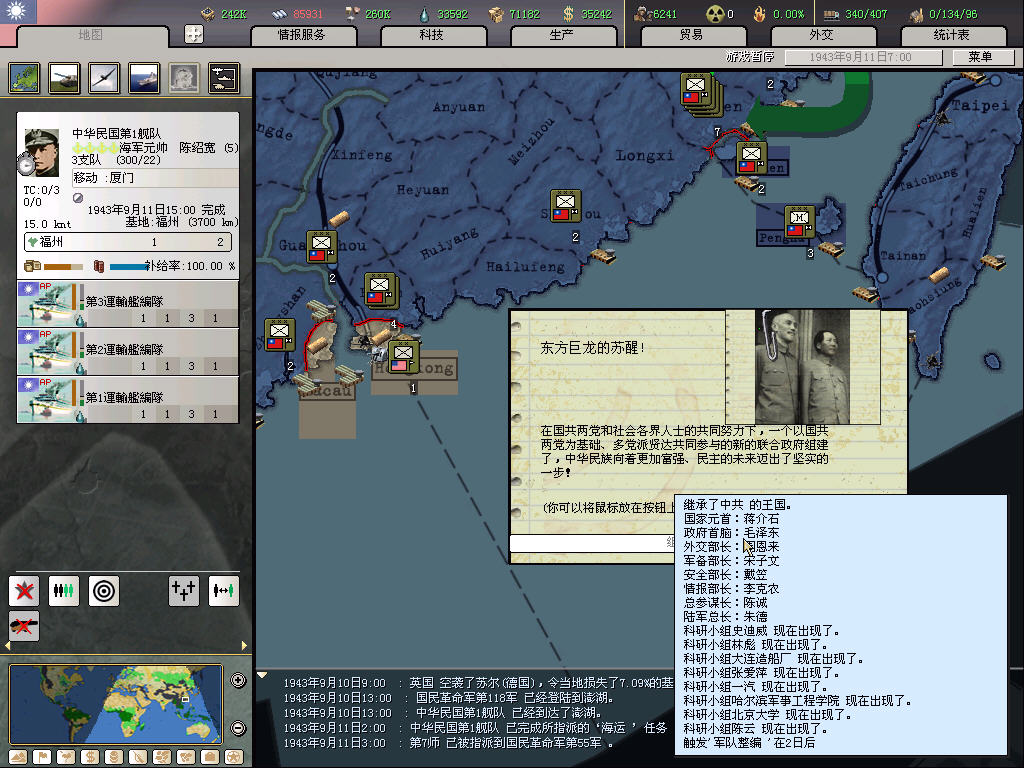Image resolution: width=1024 pixels, height=768 pixels.
Task: Zoom in with the minimap plus button
Action: pyautogui.click(x=238, y=680)
